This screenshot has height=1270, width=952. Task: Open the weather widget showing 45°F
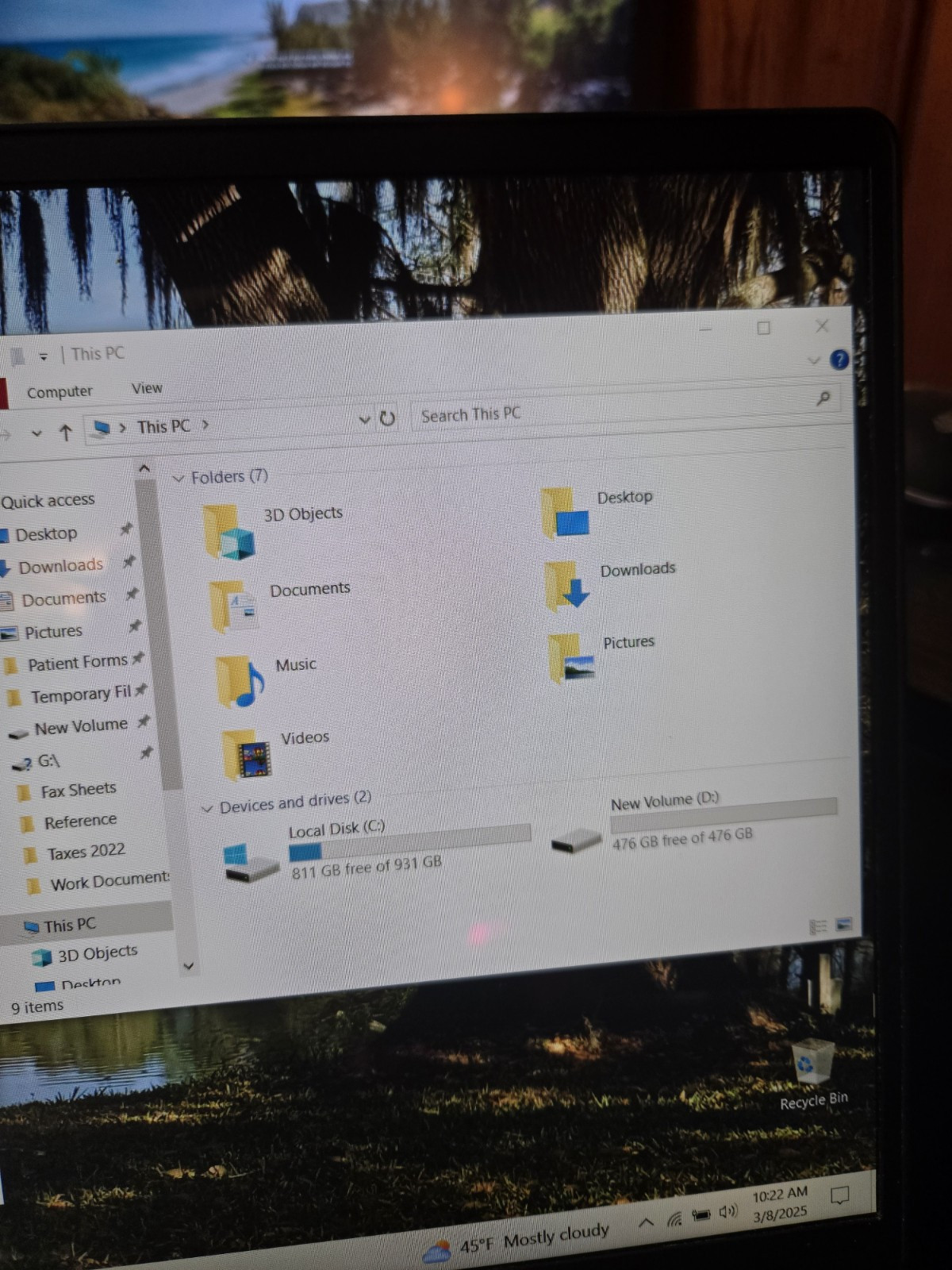pyautogui.click(x=516, y=1242)
